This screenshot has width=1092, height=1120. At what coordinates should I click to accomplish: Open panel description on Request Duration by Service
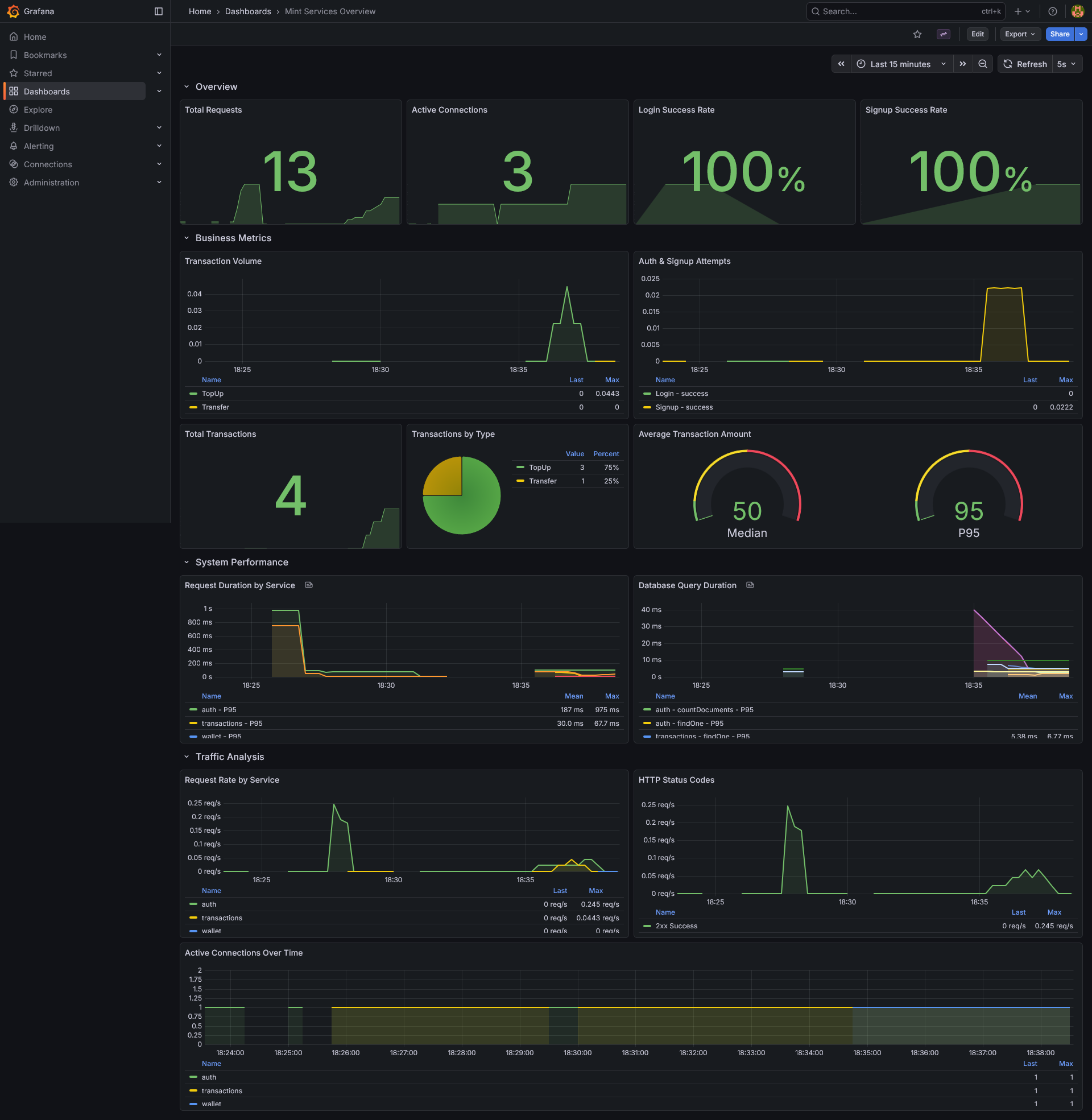(x=309, y=585)
